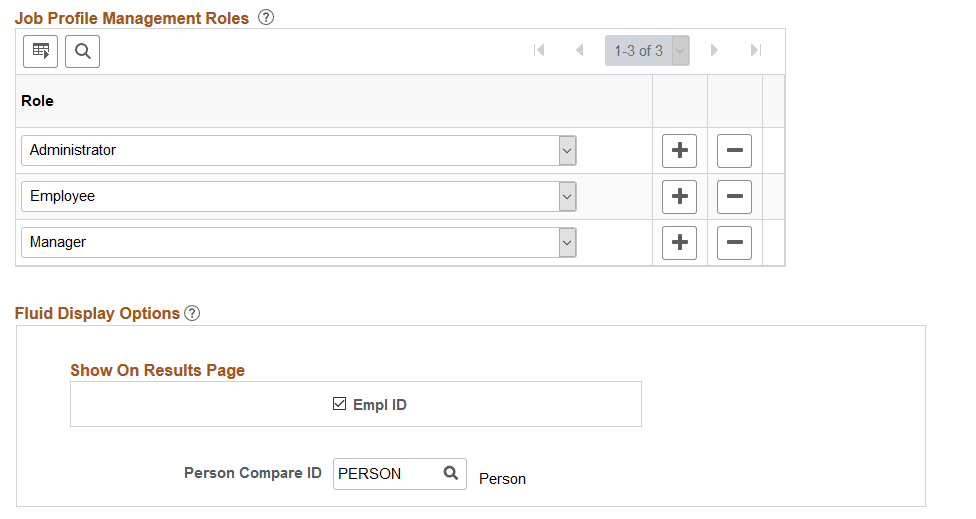The image size is (976, 519).
Task: Add a row after Employee role
Action: (x=679, y=197)
